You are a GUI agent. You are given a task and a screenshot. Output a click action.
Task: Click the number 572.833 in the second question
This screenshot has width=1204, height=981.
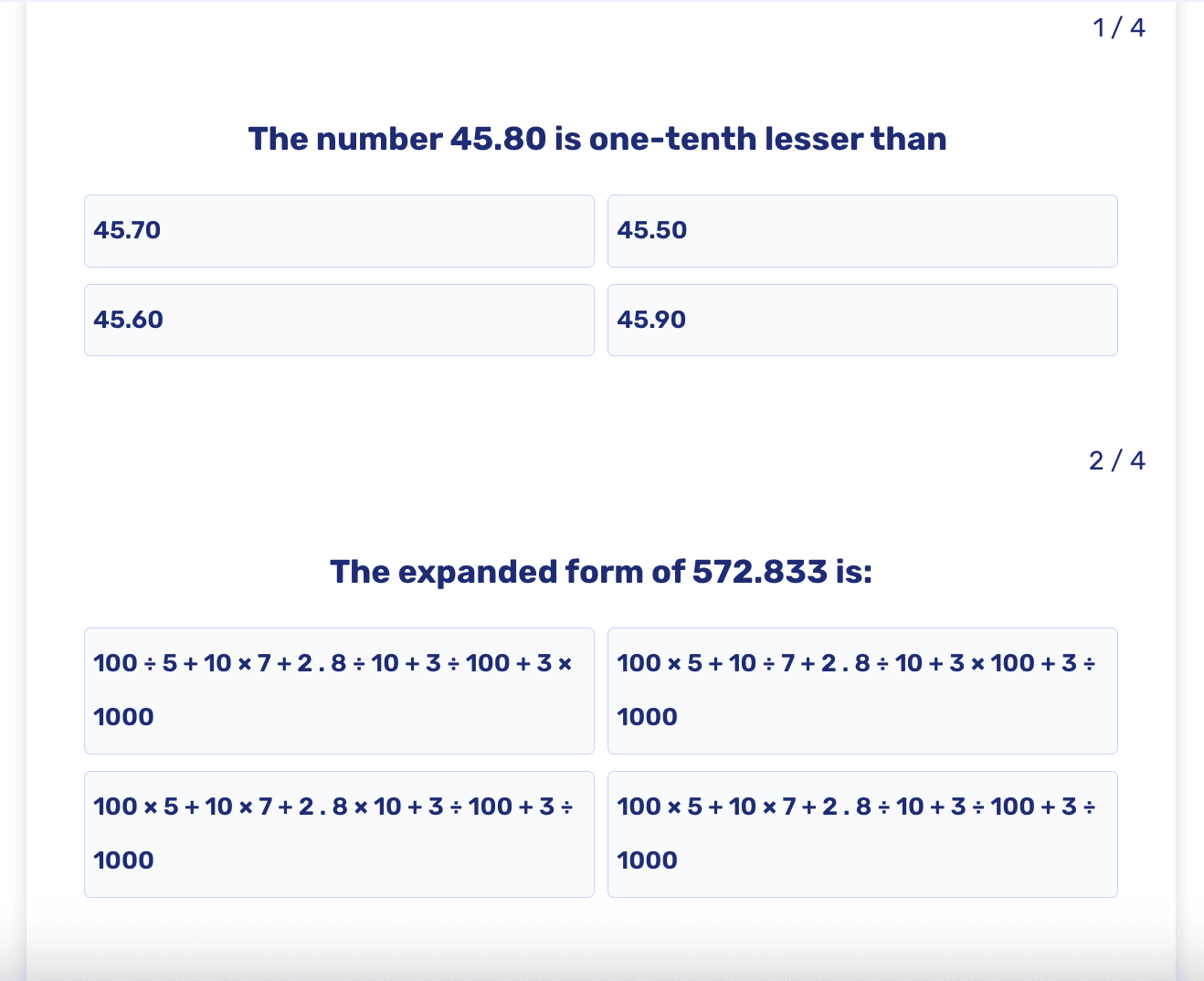(x=759, y=572)
